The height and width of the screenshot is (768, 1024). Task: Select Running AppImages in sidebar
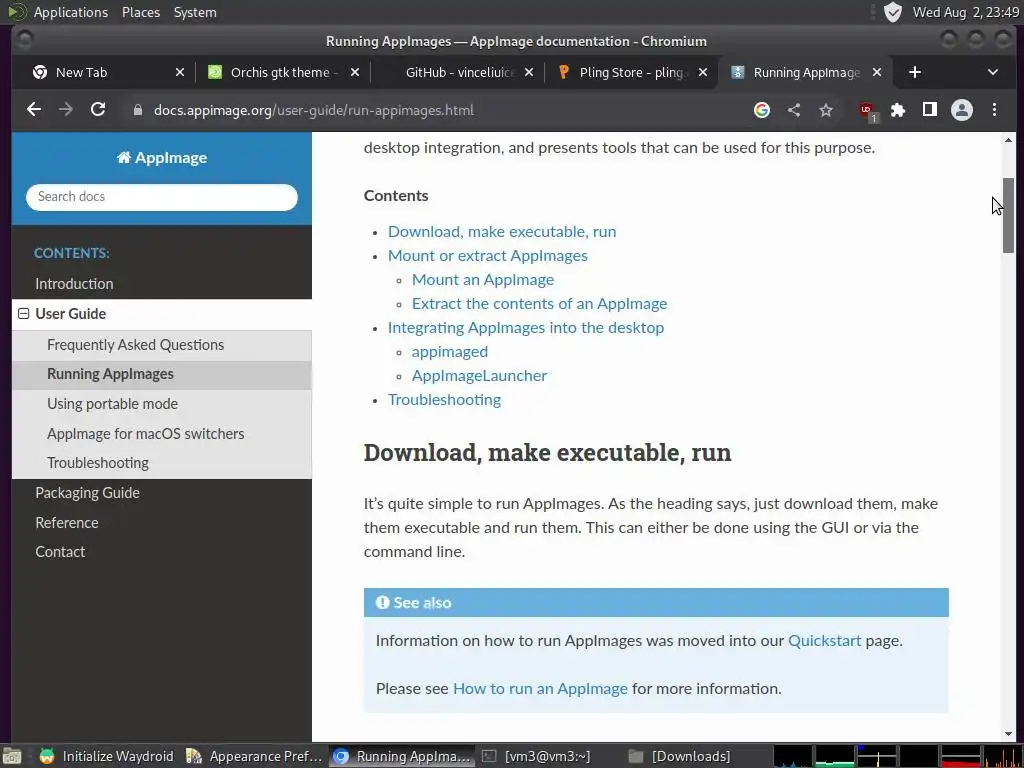110,374
